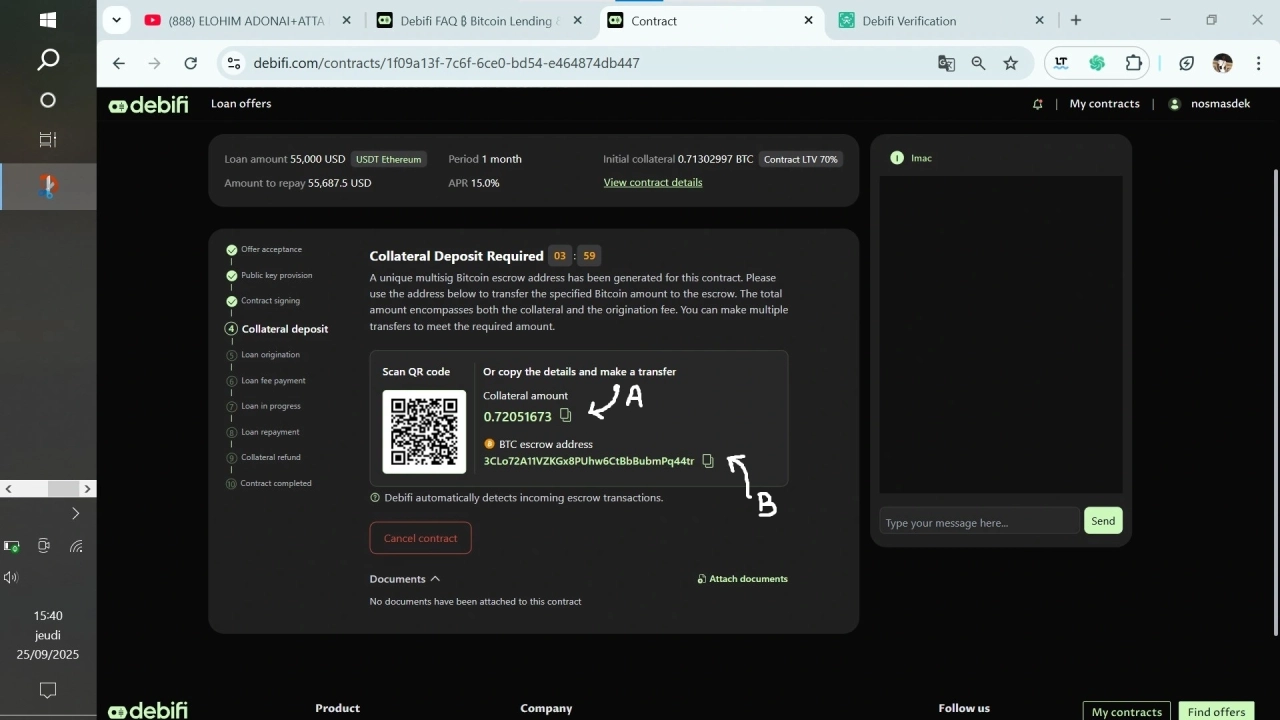Bookmark this page with the star icon
Viewport: 1280px width, 720px height.
[1010, 63]
